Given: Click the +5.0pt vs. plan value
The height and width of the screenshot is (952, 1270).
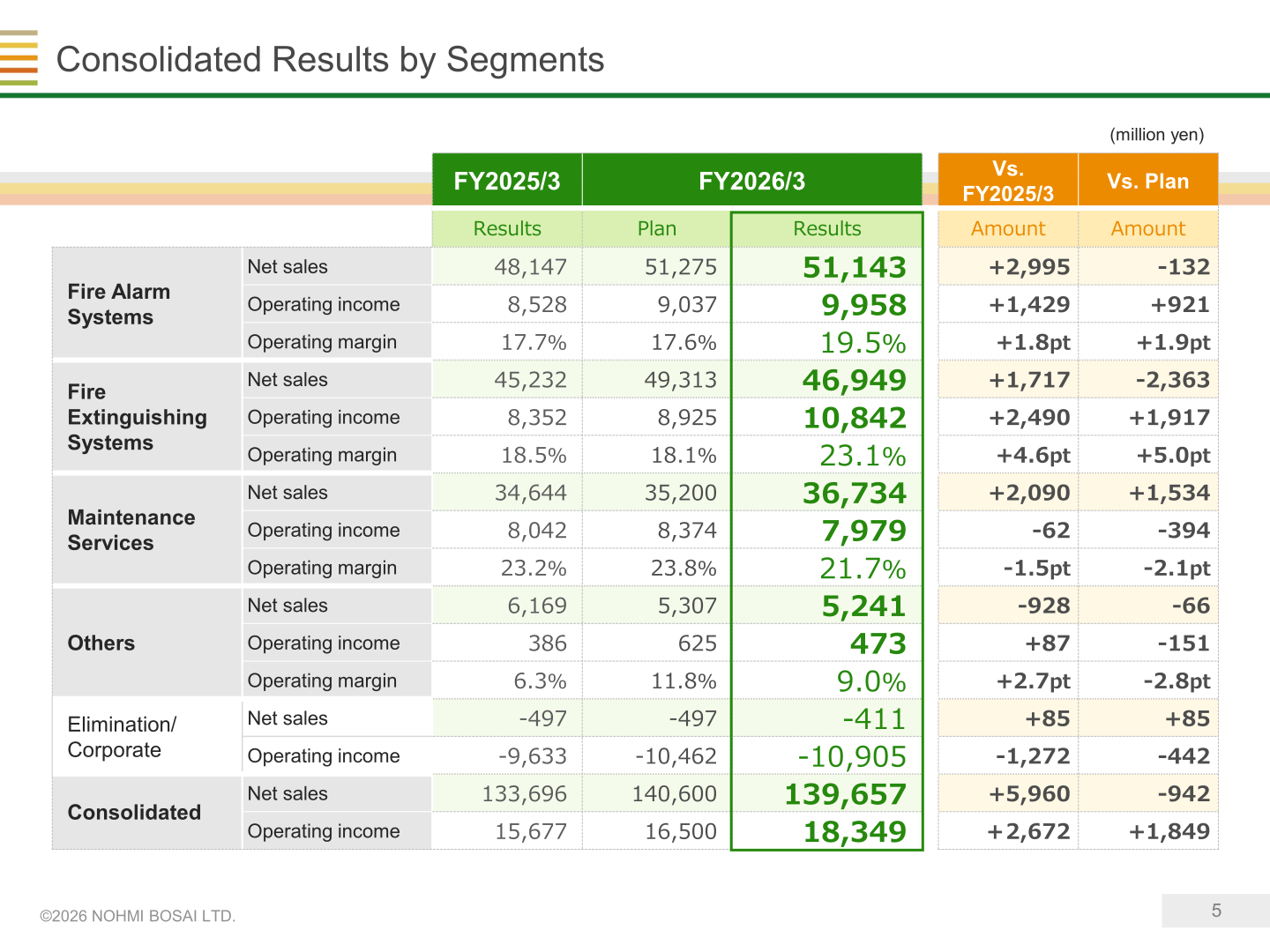Looking at the screenshot, I should coord(1173,455).
